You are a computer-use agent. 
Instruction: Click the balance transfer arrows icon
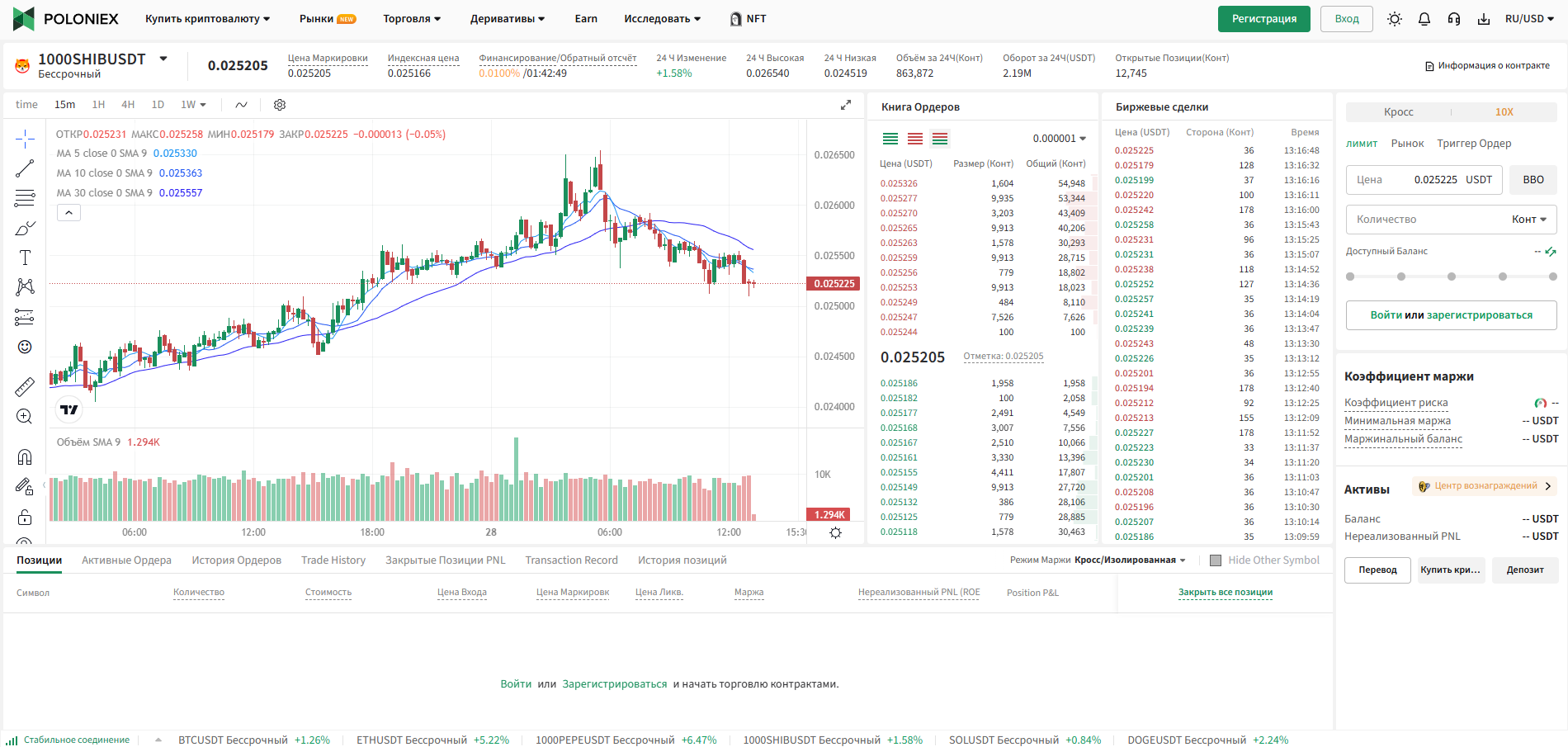[1551, 252]
